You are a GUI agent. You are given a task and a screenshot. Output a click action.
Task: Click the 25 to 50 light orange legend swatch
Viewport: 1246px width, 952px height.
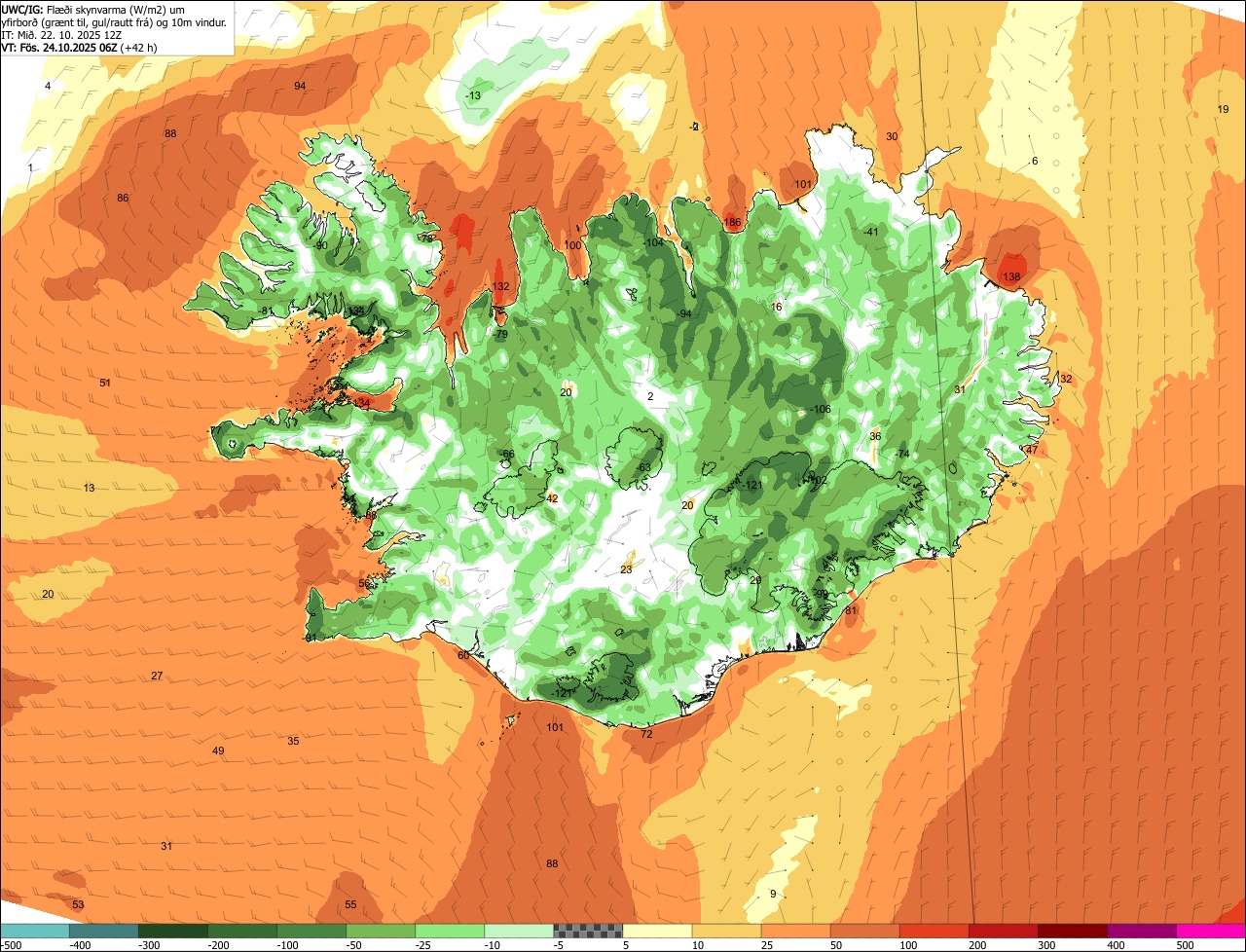click(x=796, y=931)
